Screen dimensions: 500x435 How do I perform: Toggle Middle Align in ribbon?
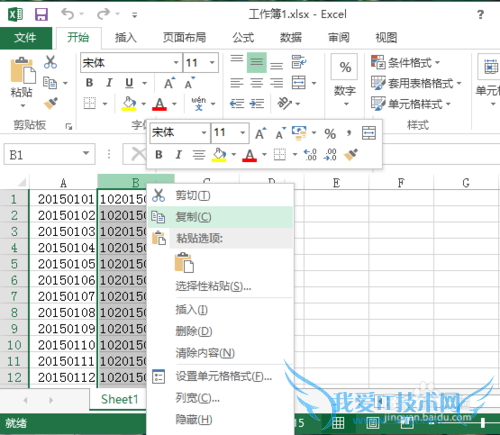[256, 62]
